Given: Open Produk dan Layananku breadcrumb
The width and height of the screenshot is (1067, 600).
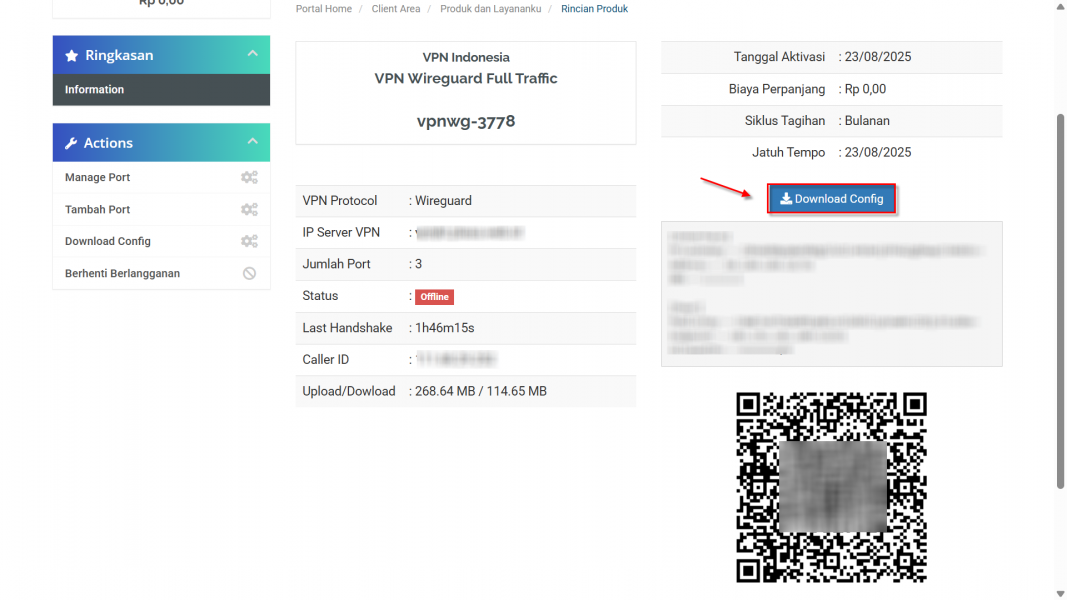Looking at the screenshot, I should tap(491, 9).
